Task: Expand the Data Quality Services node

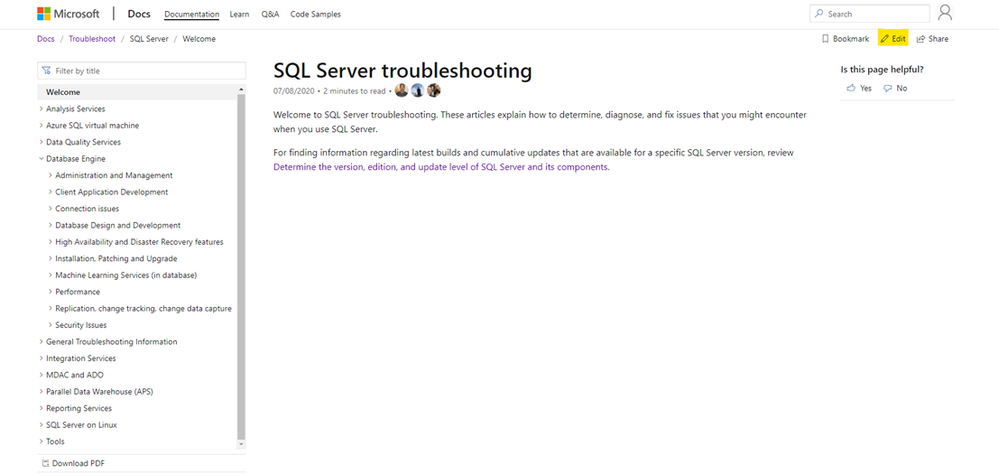Action: click(41, 142)
